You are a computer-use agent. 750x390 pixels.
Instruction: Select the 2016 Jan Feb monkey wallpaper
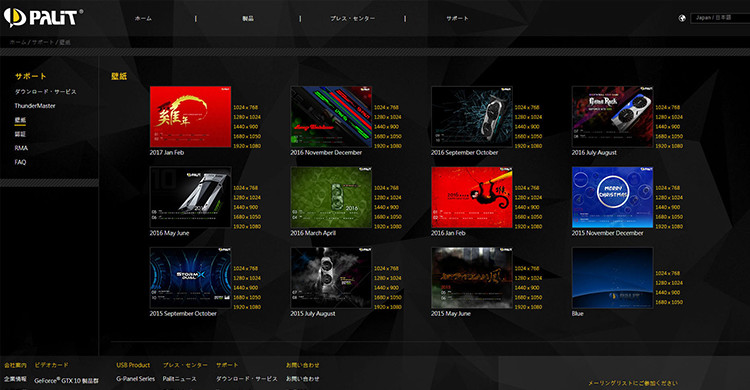tap(472, 197)
